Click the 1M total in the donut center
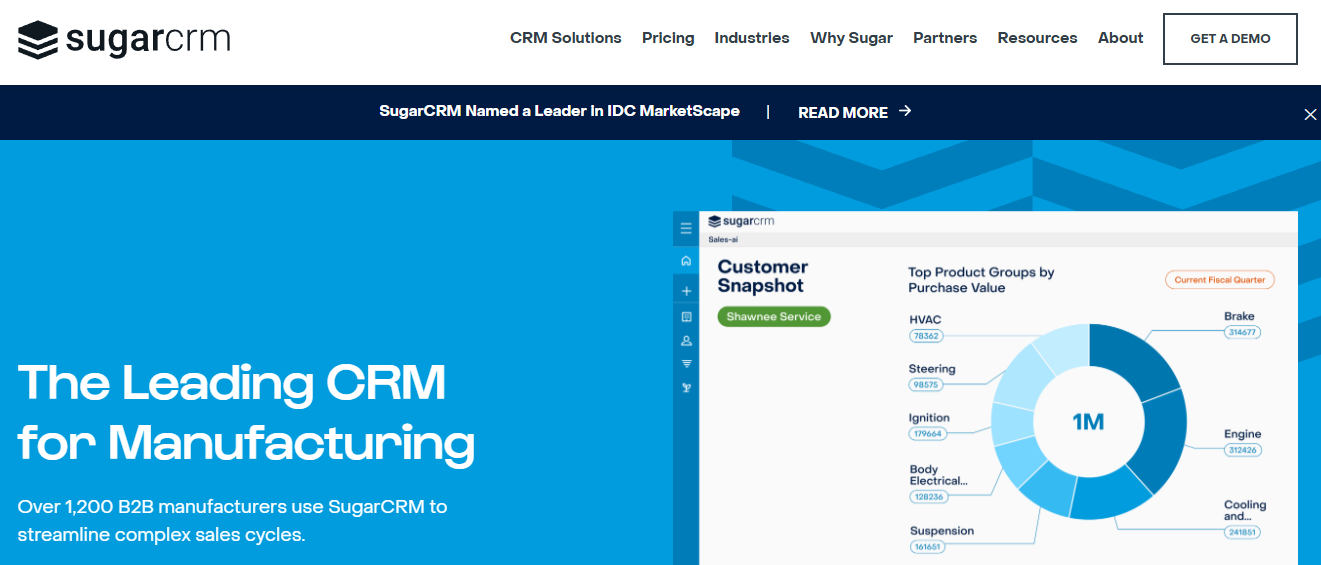The height and width of the screenshot is (565, 1321). (x=1088, y=422)
